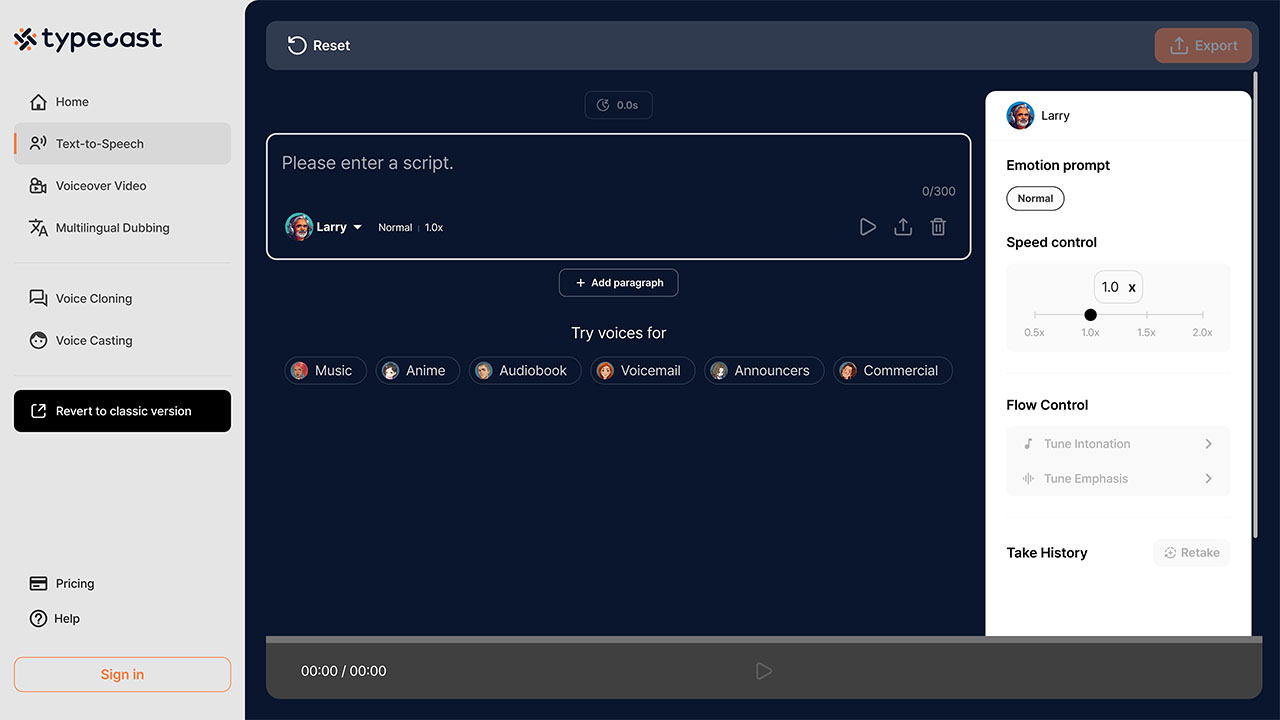Image resolution: width=1280 pixels, height=720 pixels.
Task: Set speed slider to 1.5x mark
Action: [x=1146, y=315]
